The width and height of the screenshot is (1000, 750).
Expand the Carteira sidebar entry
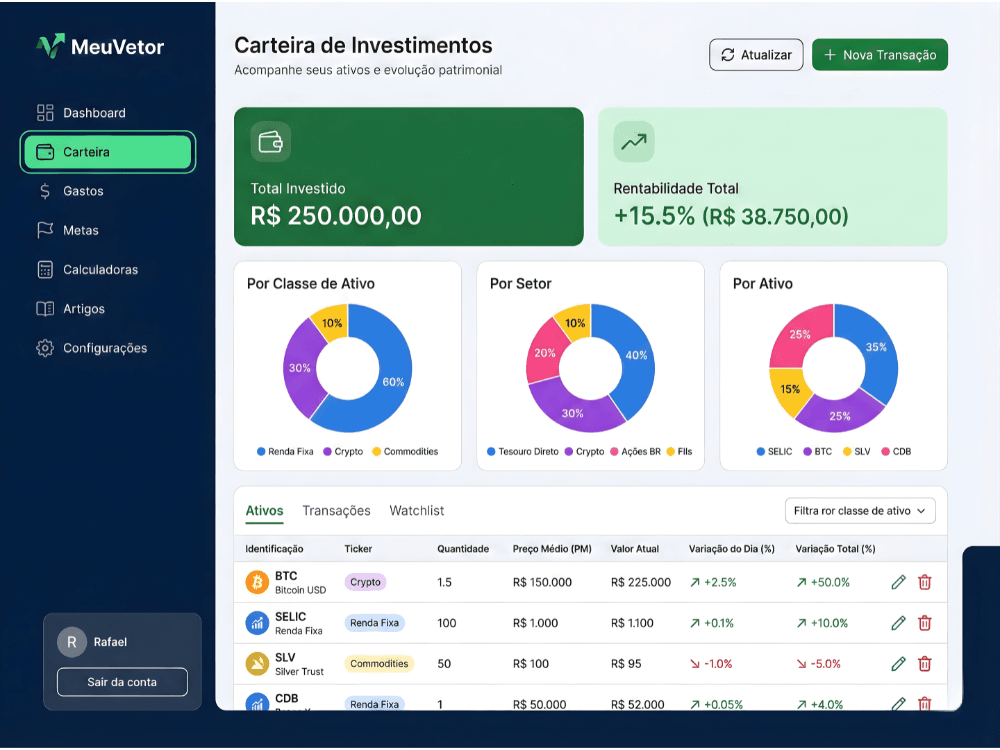pos(106,152)
